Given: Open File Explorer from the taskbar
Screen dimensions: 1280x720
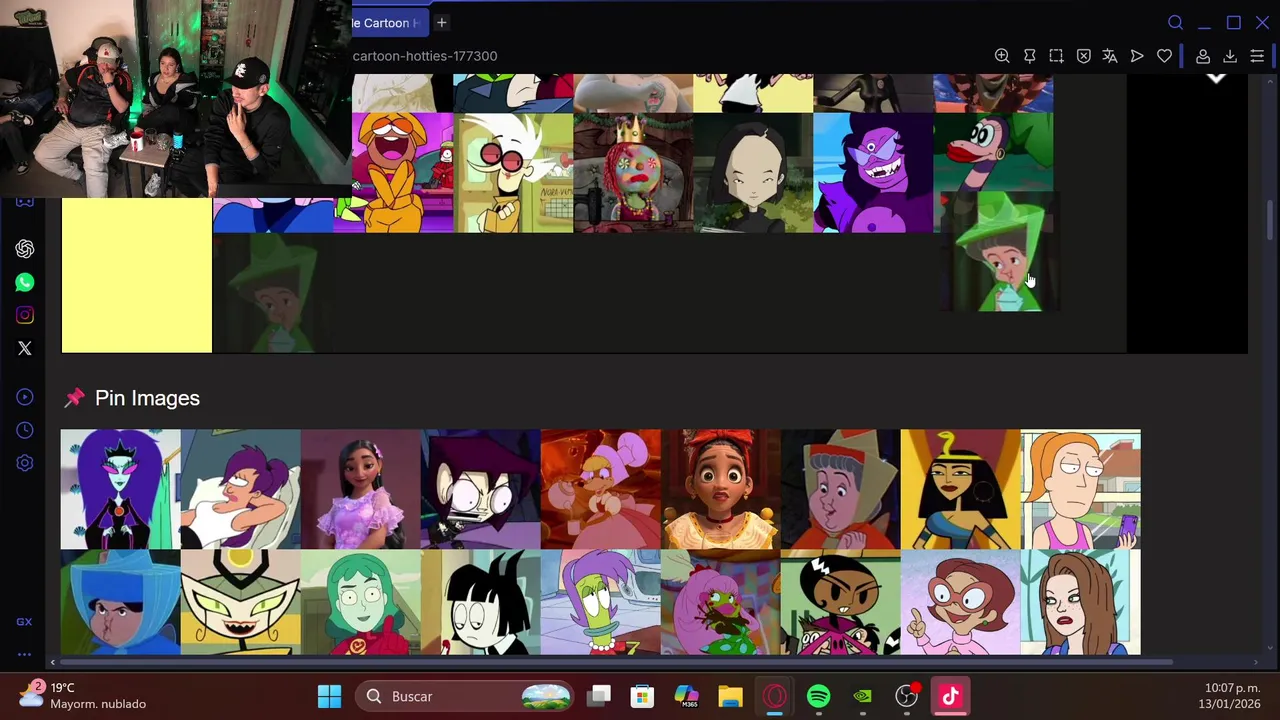Looking at the screenshot, I should [730, 696].
